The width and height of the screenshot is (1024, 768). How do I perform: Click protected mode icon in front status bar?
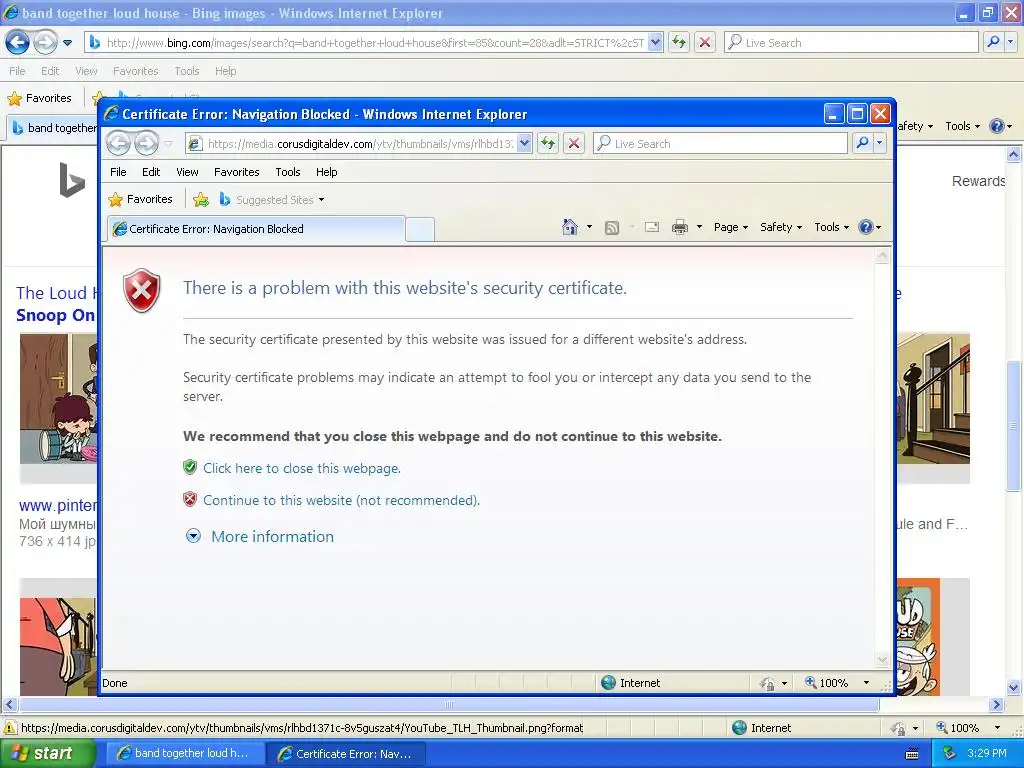click(x=767, y=683)
